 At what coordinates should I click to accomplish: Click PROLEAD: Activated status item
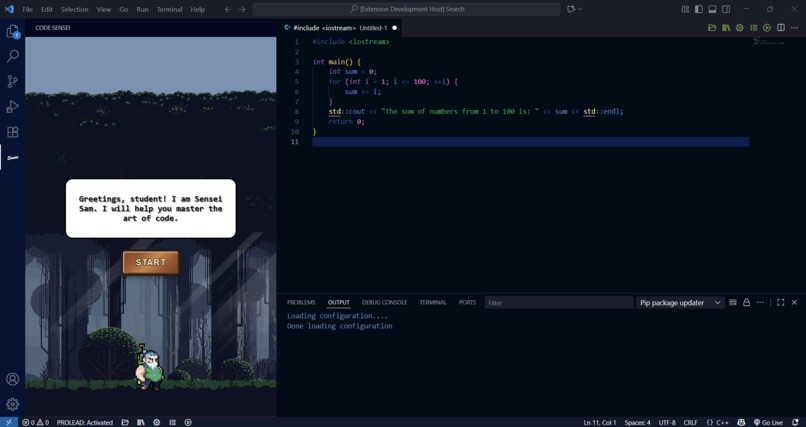(85, 422)
